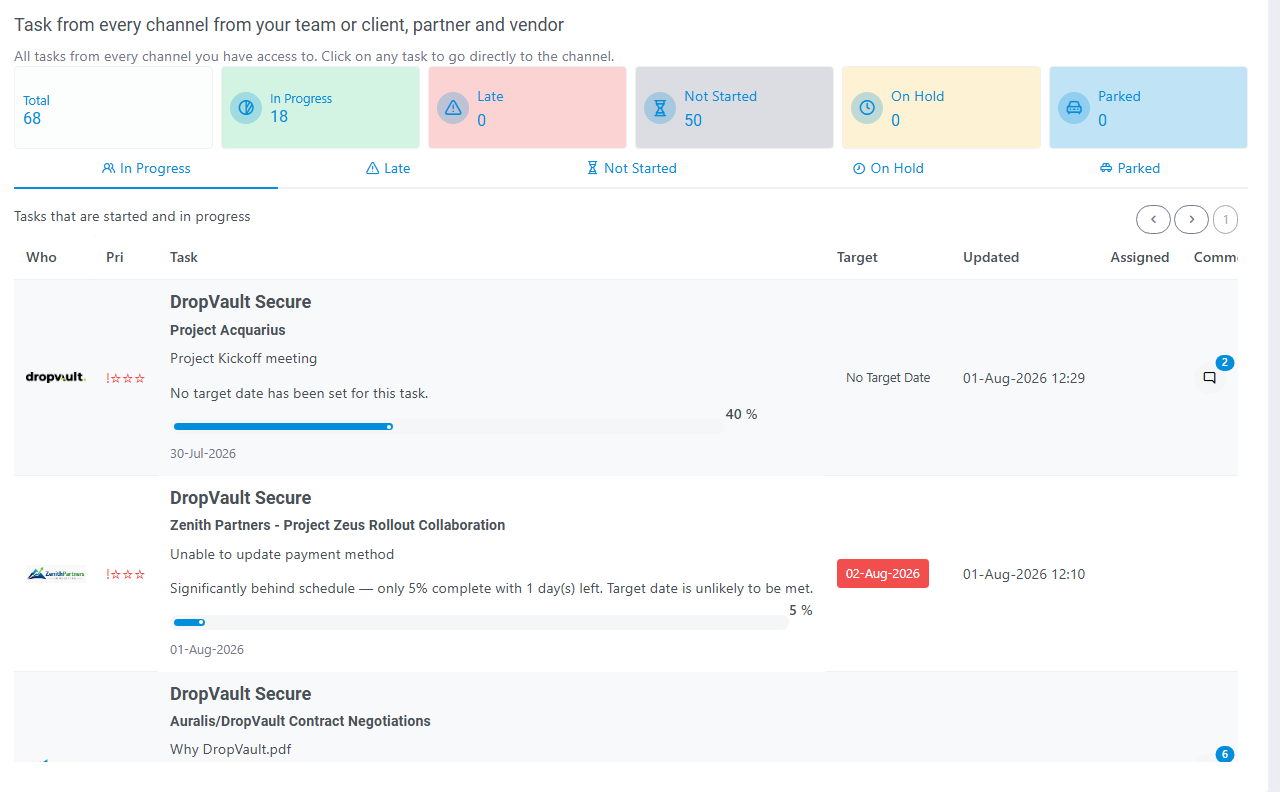The height and width of the screenshot is (792, 1280).
Task: Select page number 1 button
Action: click(x=1225, y=219)
